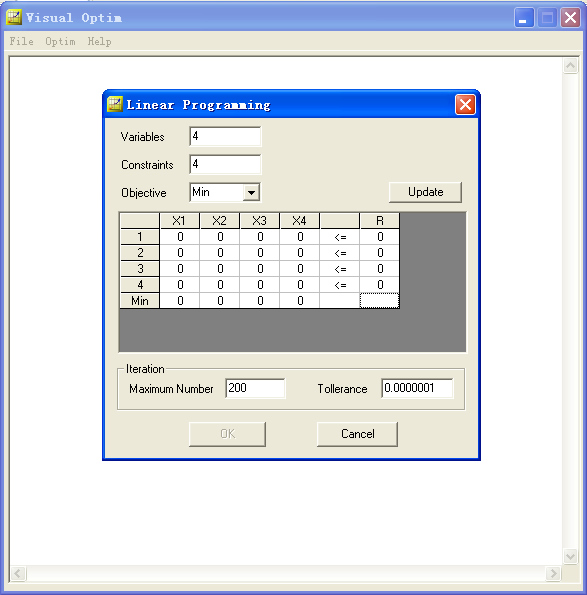Select X3 cell in row 3
587x595 pixels.
[x=260, y=269]
